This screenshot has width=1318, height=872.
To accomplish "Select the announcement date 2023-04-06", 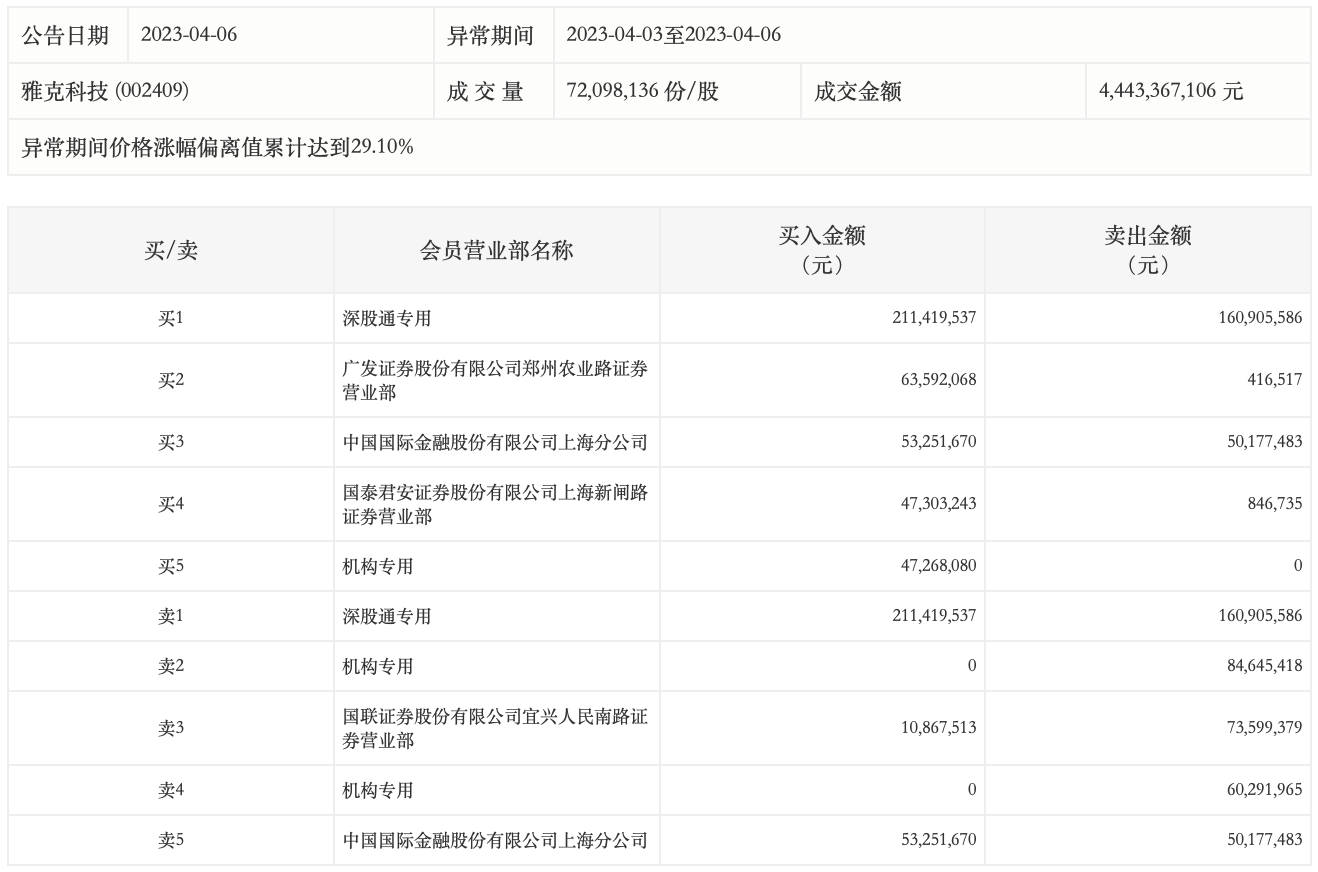I will [x=189, y=35].
